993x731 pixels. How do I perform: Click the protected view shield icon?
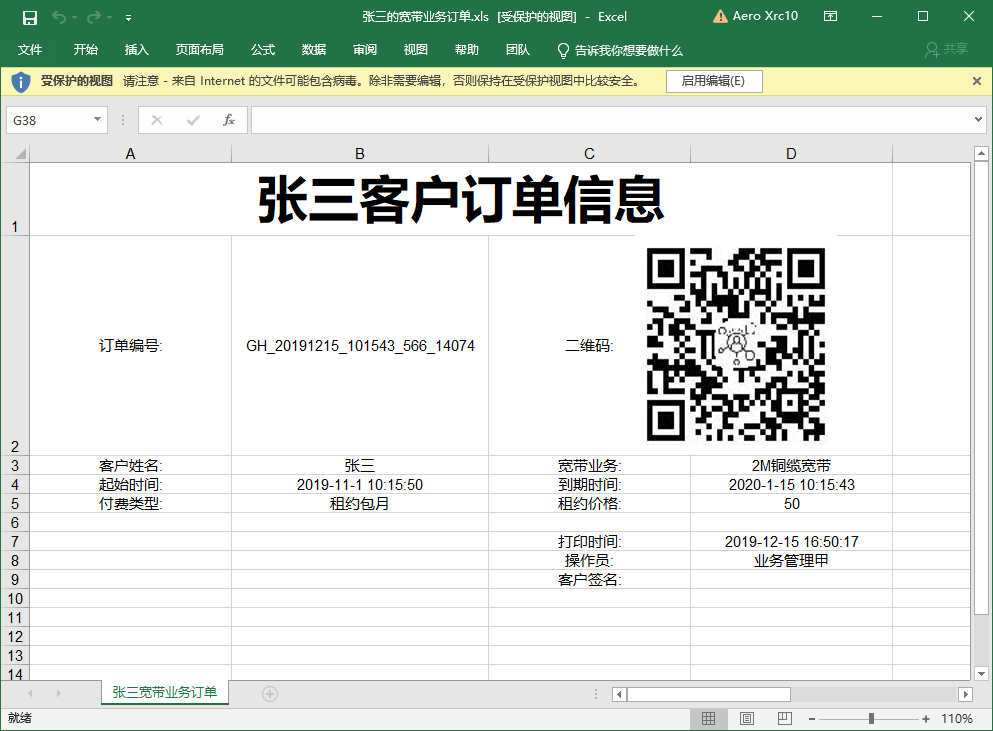pos(21,82)
